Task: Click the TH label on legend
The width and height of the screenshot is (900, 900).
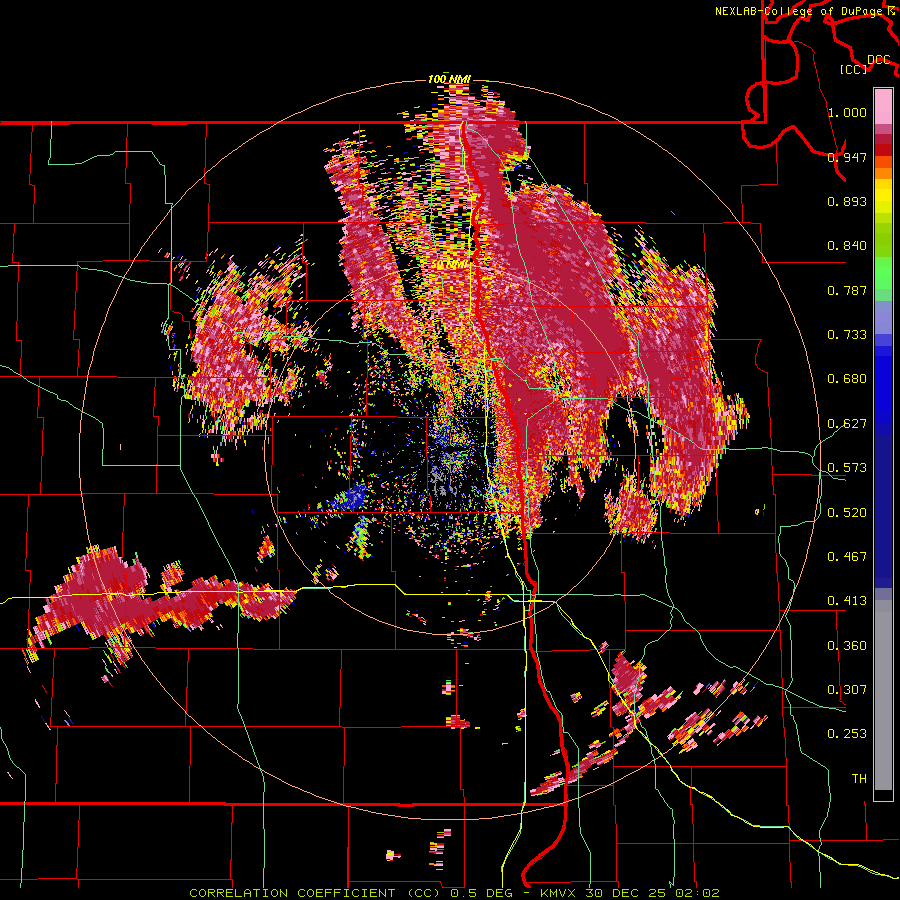Action: 859,779
